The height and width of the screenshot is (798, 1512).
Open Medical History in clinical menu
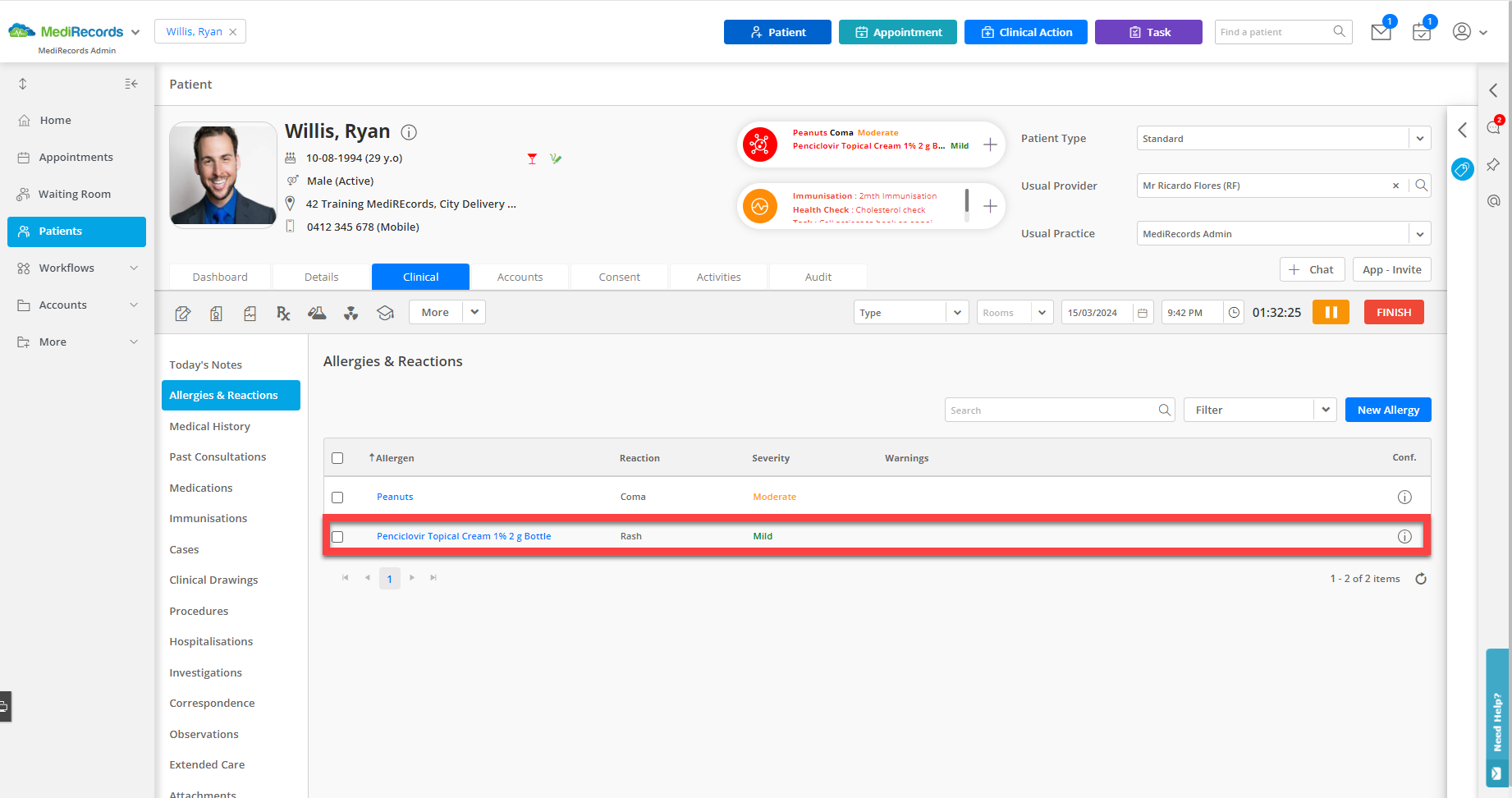click(209, 426)
